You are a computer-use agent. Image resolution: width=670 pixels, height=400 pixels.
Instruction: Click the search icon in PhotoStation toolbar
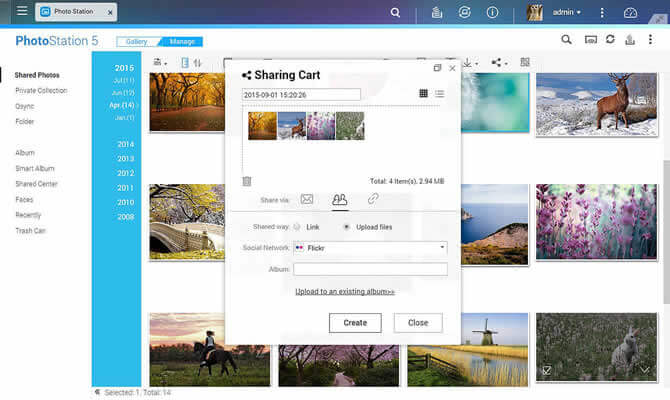tap(566, 40)
